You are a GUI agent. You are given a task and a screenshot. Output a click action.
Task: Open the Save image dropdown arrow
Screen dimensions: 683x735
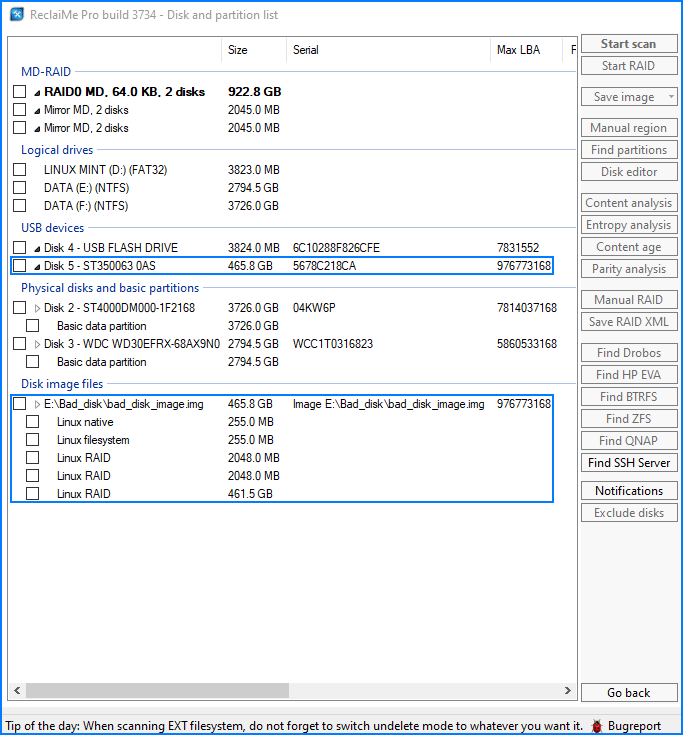(x=671, y=97)
